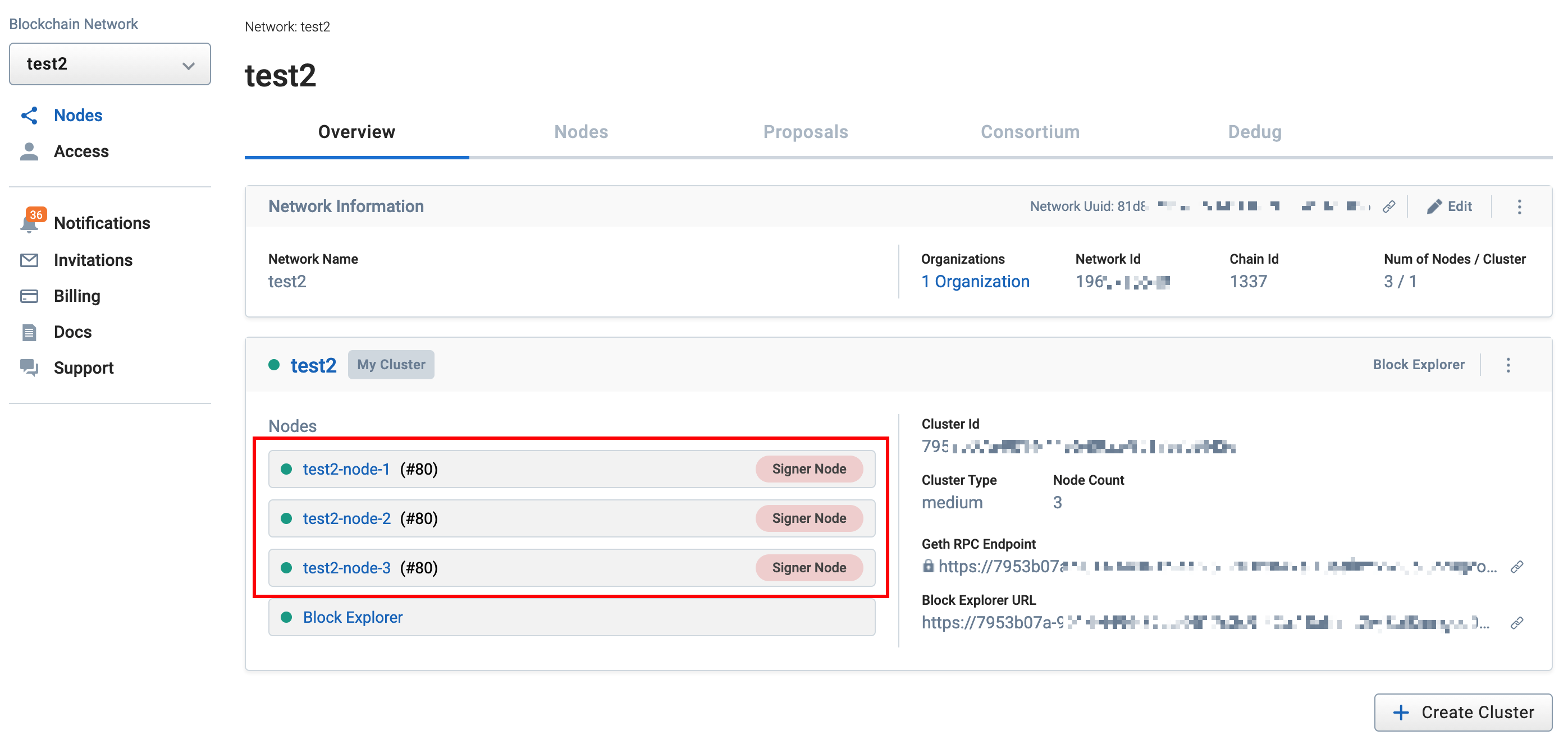Viewport: 1568px width, 749px height.
Task: Switch to the Proposals tab
Action: pyautogui.click(x=804, y=132)
